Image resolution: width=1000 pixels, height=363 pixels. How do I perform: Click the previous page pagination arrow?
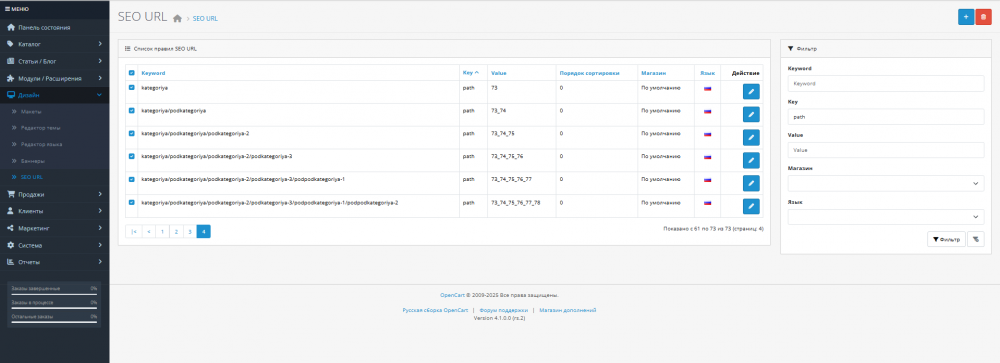pos(148,232)
